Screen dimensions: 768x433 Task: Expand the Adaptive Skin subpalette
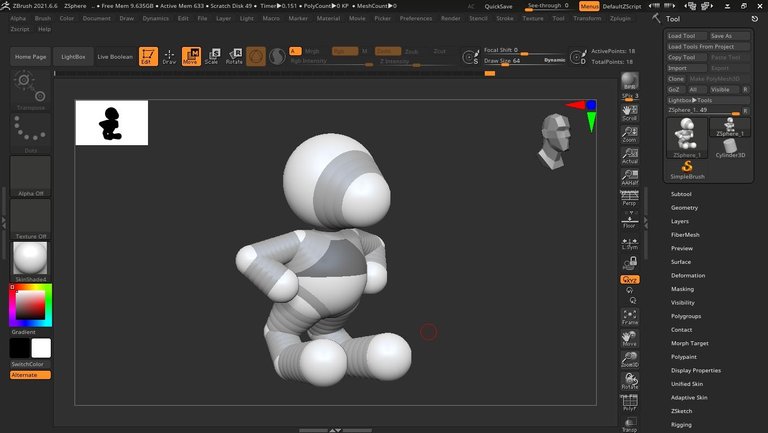click(689, 398)
